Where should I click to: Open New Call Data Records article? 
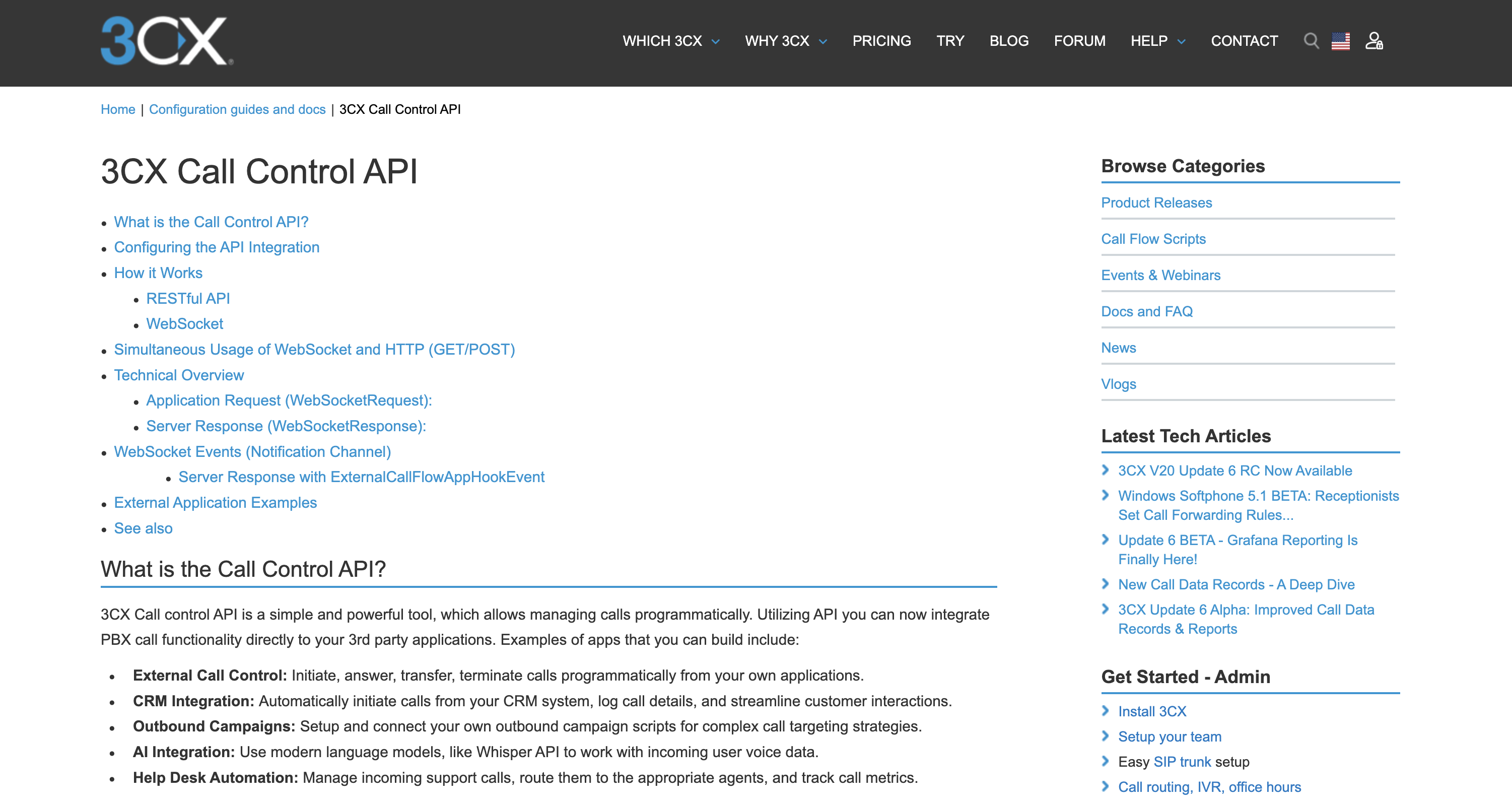tap(1236, 585)
